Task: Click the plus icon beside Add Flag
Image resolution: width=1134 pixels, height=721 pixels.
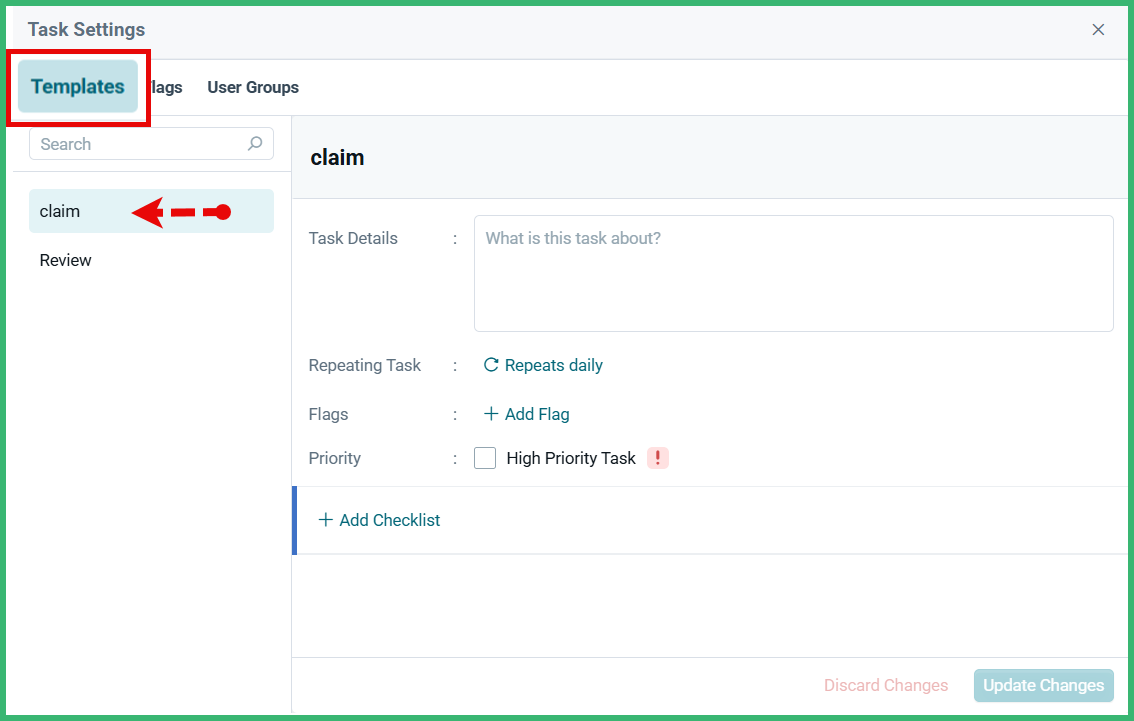Action: pyautogui.click(x=491, y=414)
